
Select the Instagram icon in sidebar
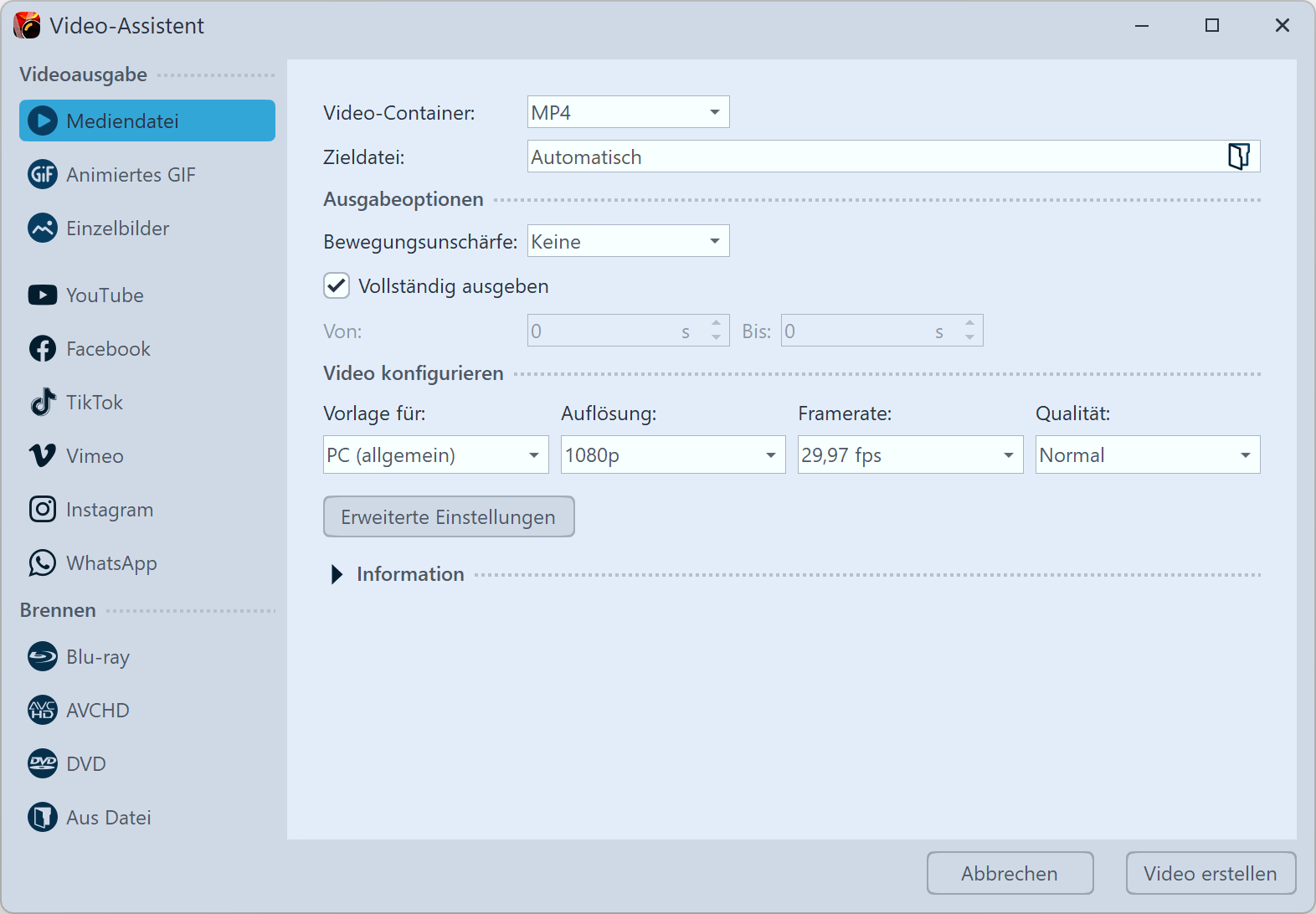click(43, 510)
